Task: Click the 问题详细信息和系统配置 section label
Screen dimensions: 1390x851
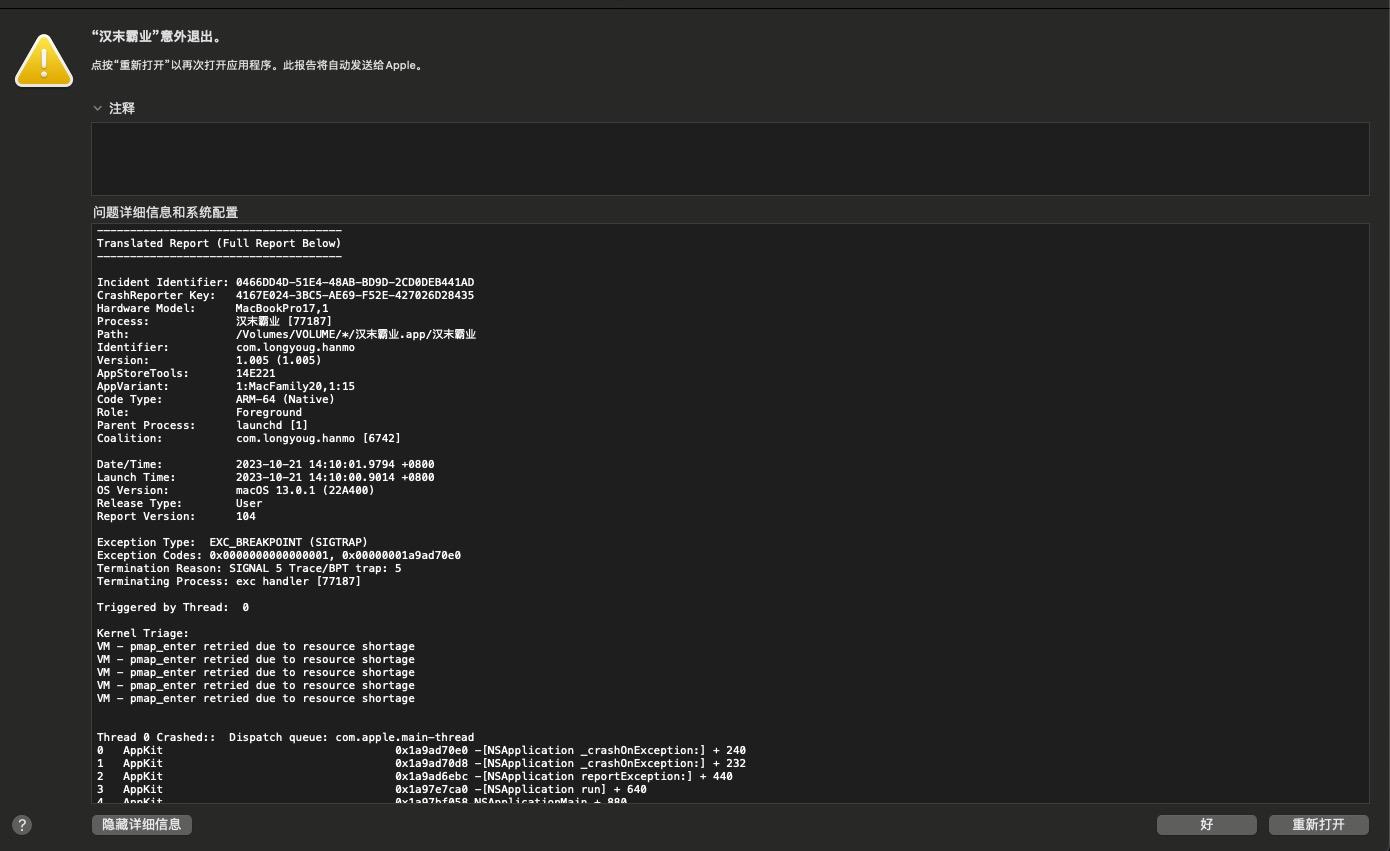Action: 166,212
